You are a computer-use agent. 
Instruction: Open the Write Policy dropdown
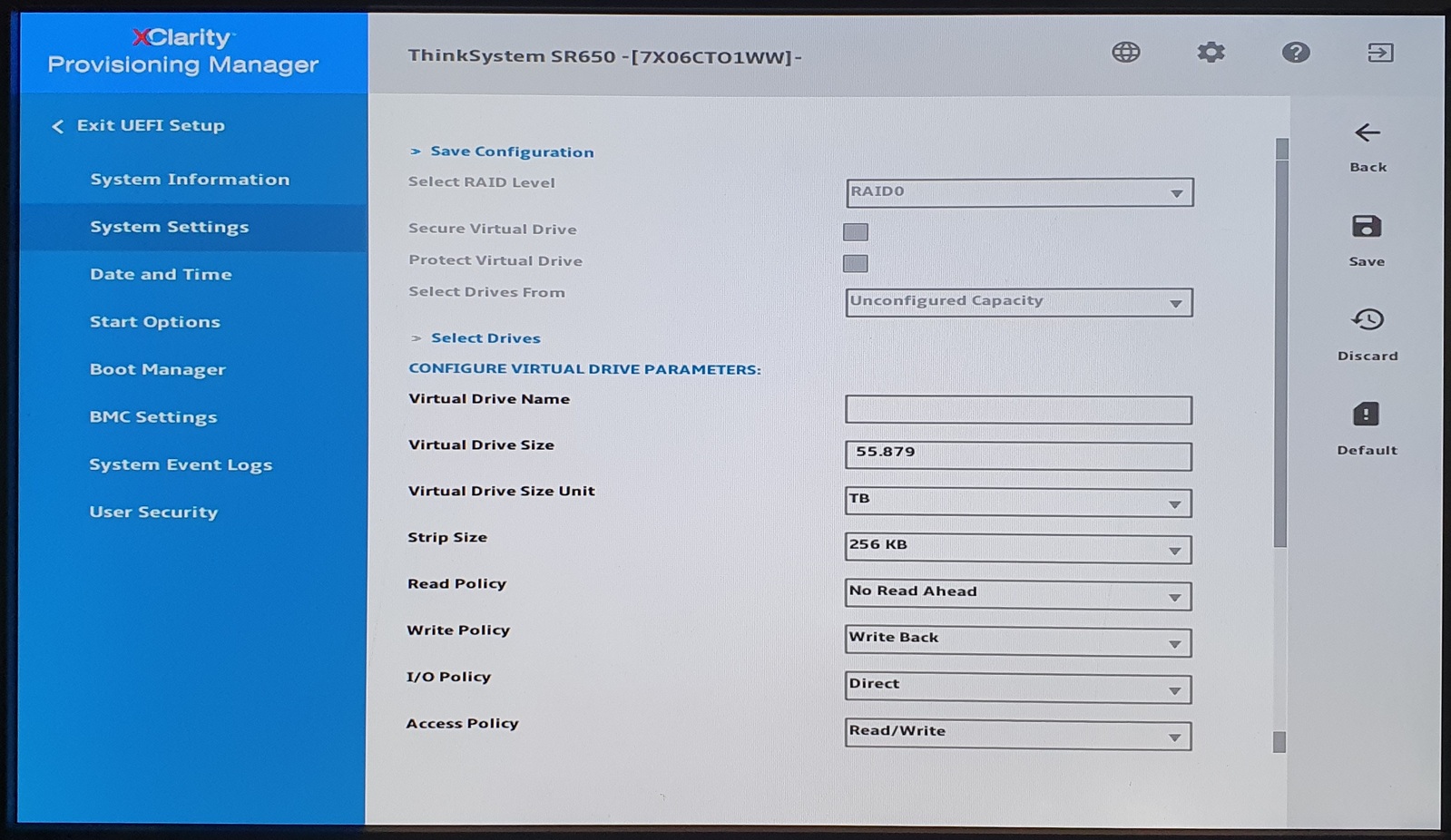1018,641
